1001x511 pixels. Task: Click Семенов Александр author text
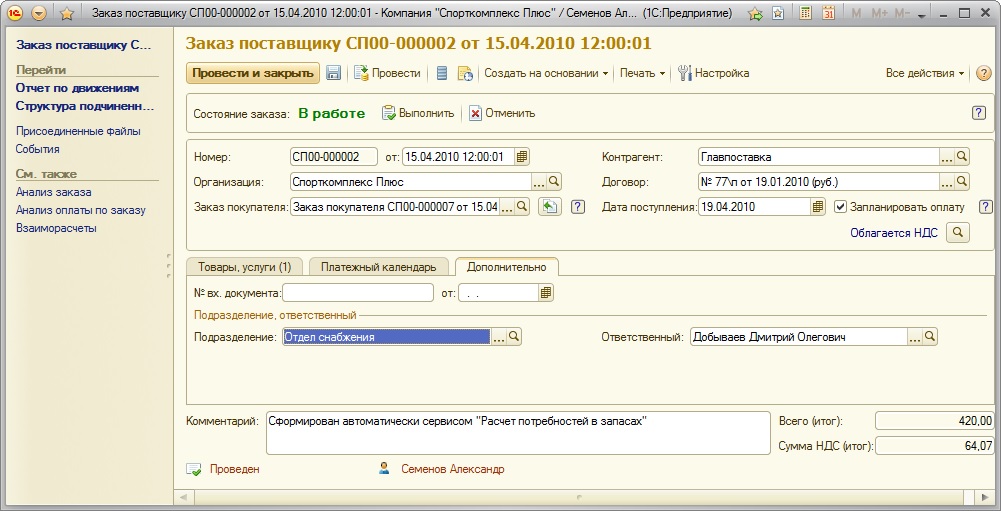tap(453, 469)
